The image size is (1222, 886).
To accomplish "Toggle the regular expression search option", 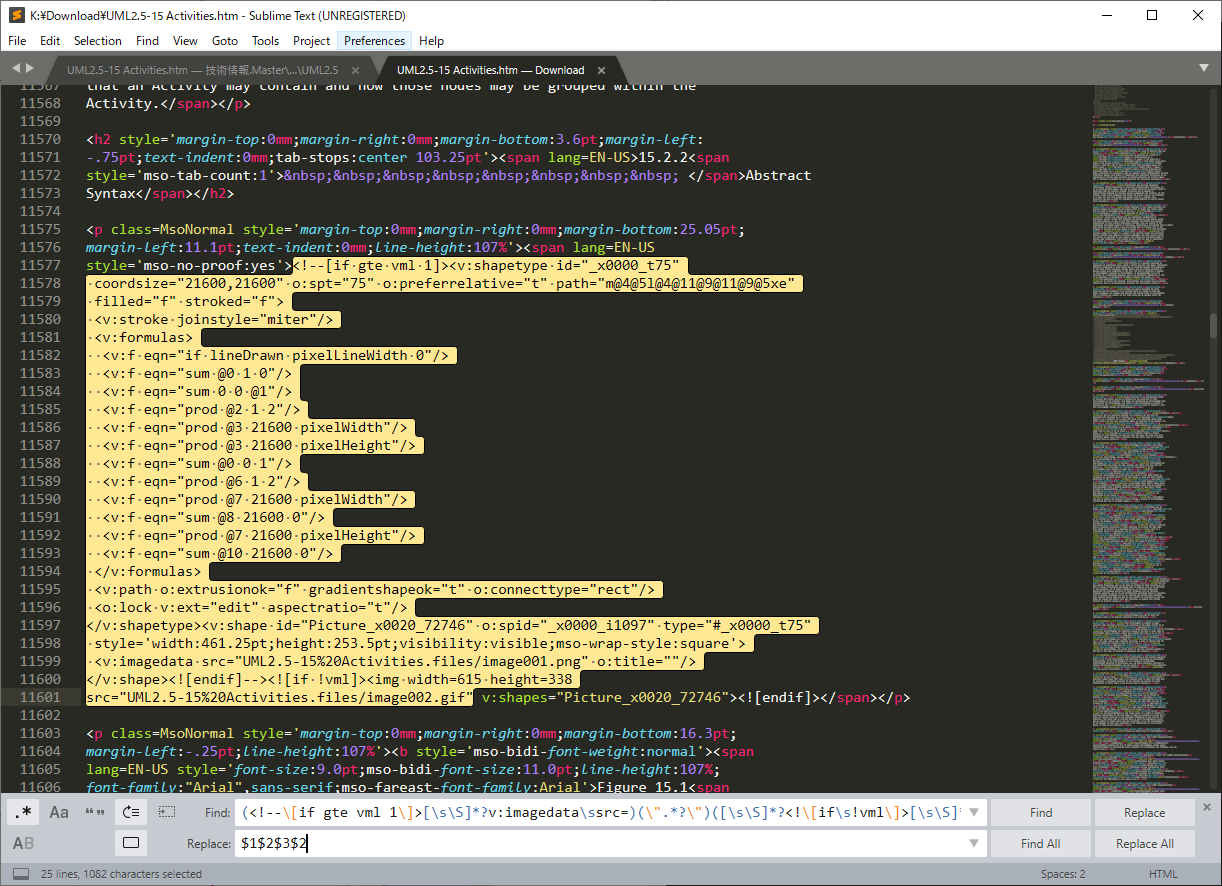I will (x=22, y=812).
